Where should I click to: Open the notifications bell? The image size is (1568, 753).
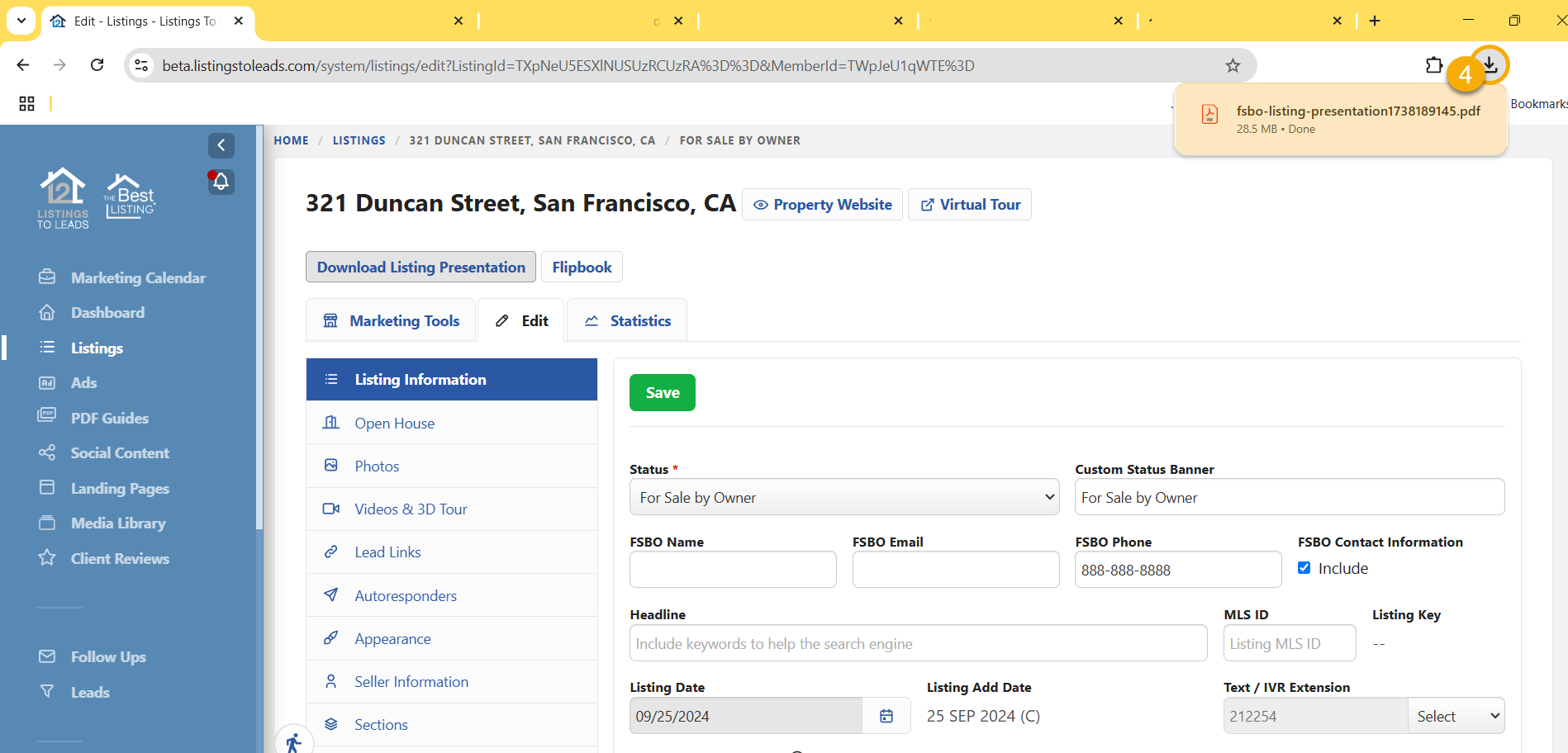221,182
